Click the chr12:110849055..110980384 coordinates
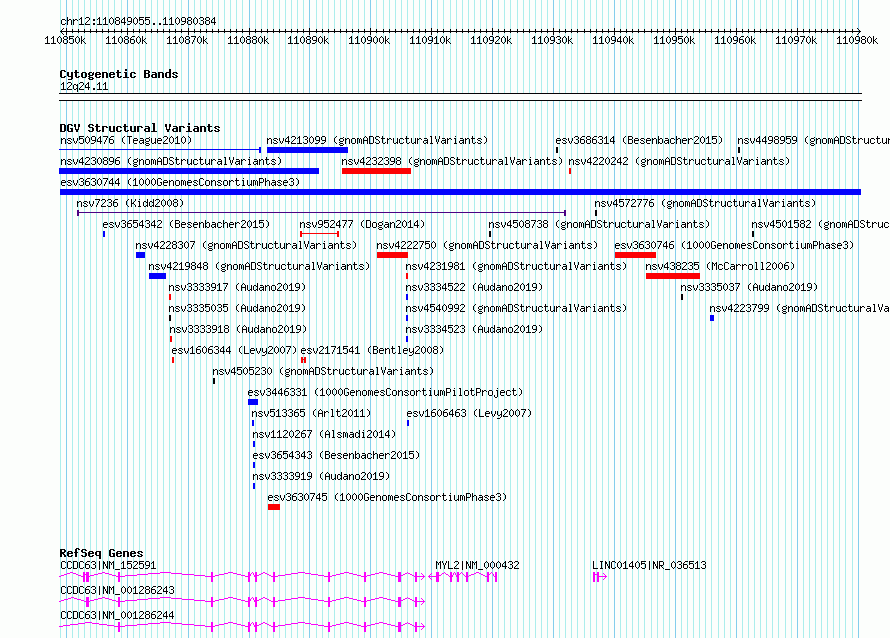This screenshot has height=638, width=890. [x=138, y=21]
